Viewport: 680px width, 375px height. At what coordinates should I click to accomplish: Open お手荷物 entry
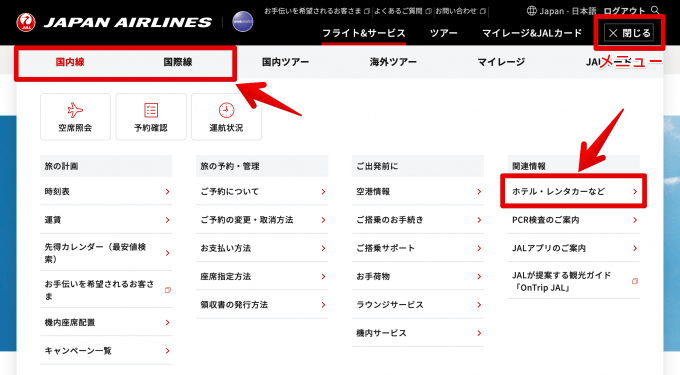[x=418, y=276]
